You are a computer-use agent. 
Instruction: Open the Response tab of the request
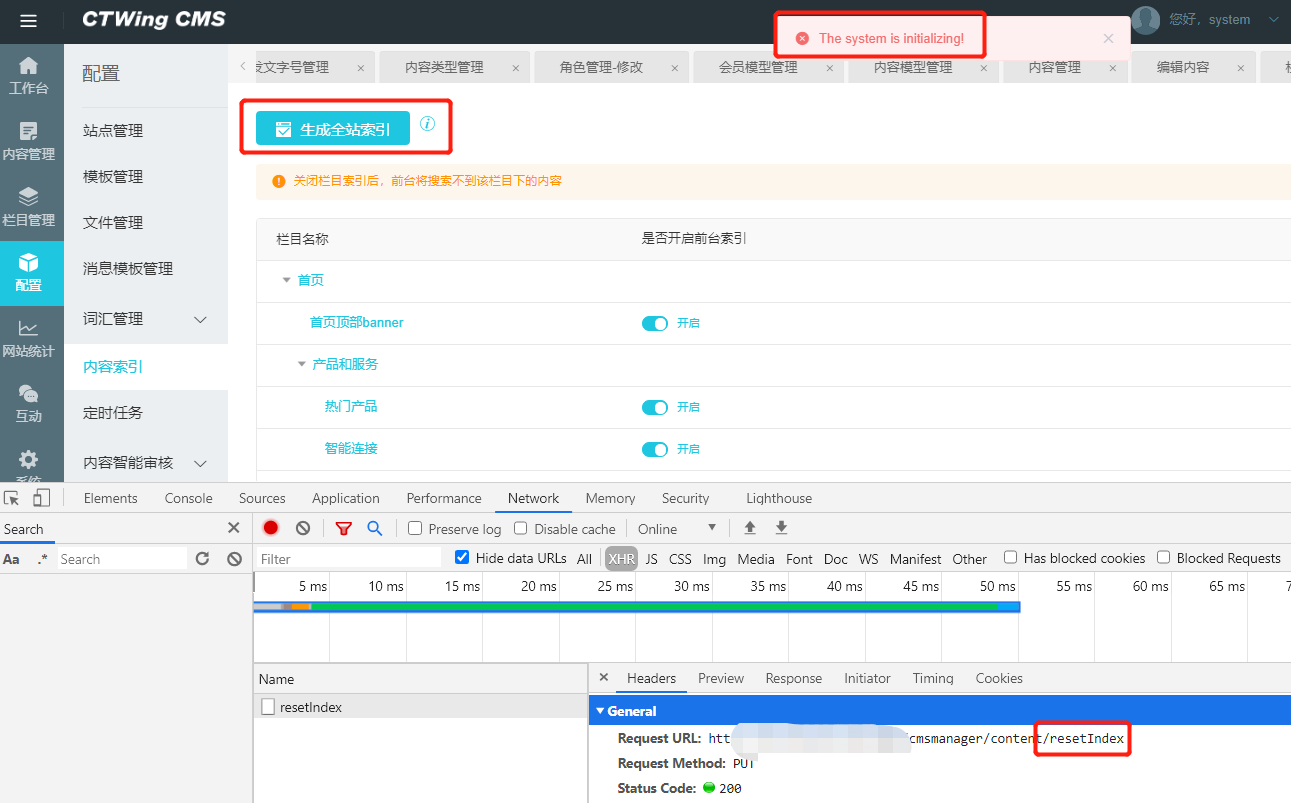793,678
